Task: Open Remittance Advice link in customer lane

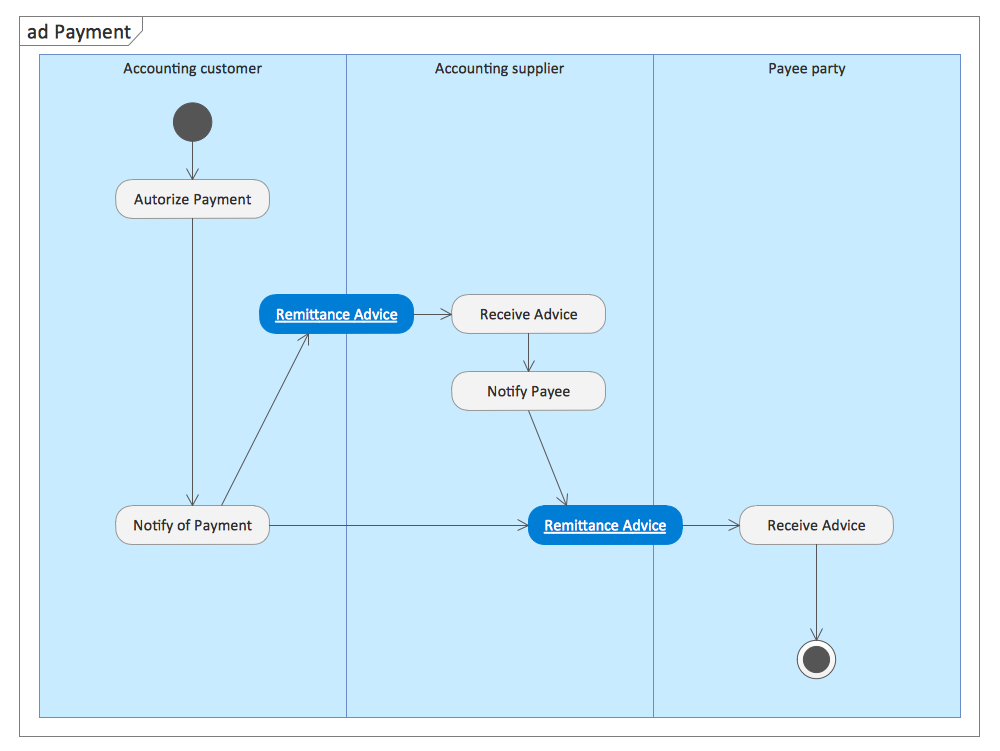Action: 337,314
